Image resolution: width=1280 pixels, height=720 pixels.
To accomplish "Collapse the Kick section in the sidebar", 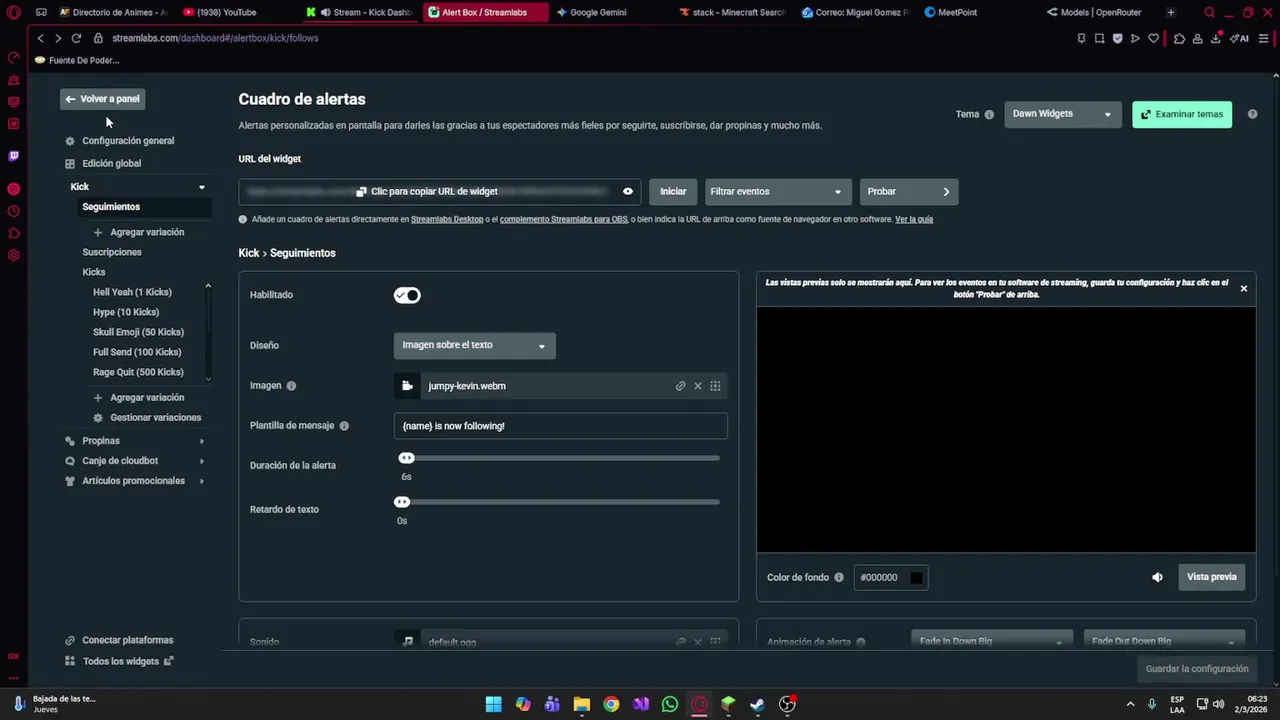I will (x=202, y=187).
